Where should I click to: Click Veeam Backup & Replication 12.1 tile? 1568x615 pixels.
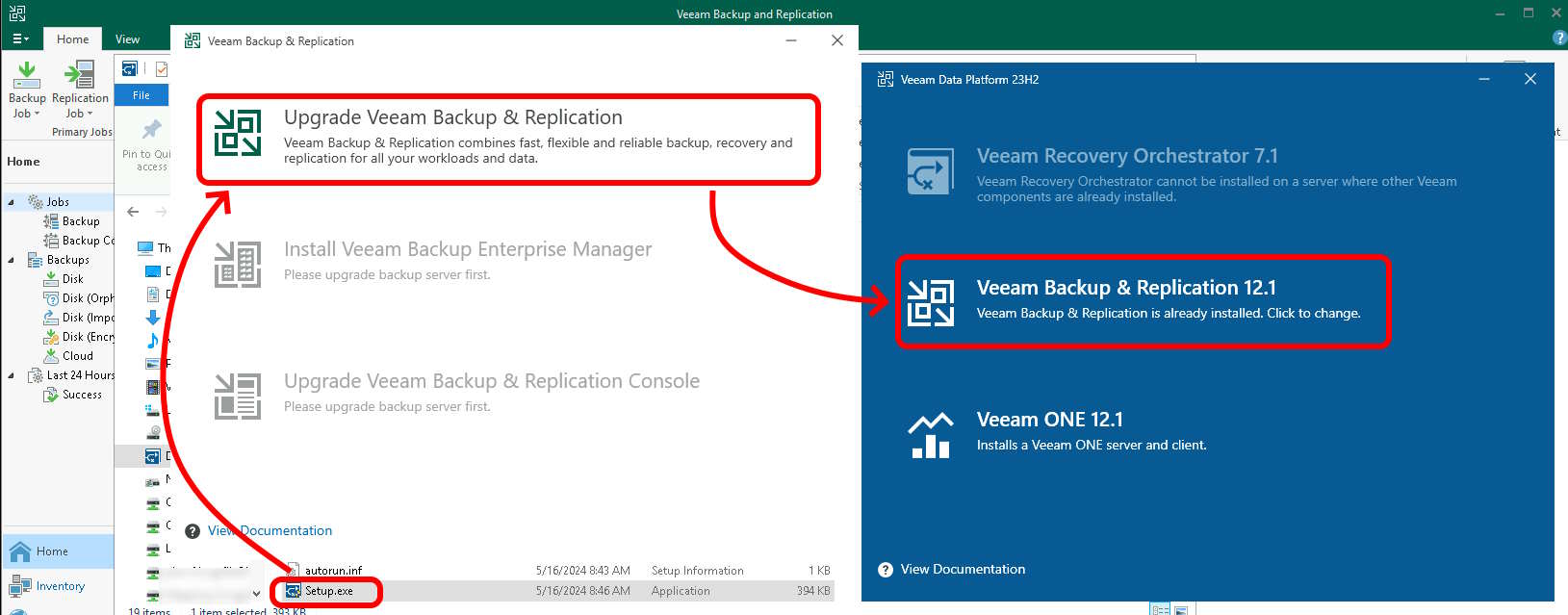1142,300
